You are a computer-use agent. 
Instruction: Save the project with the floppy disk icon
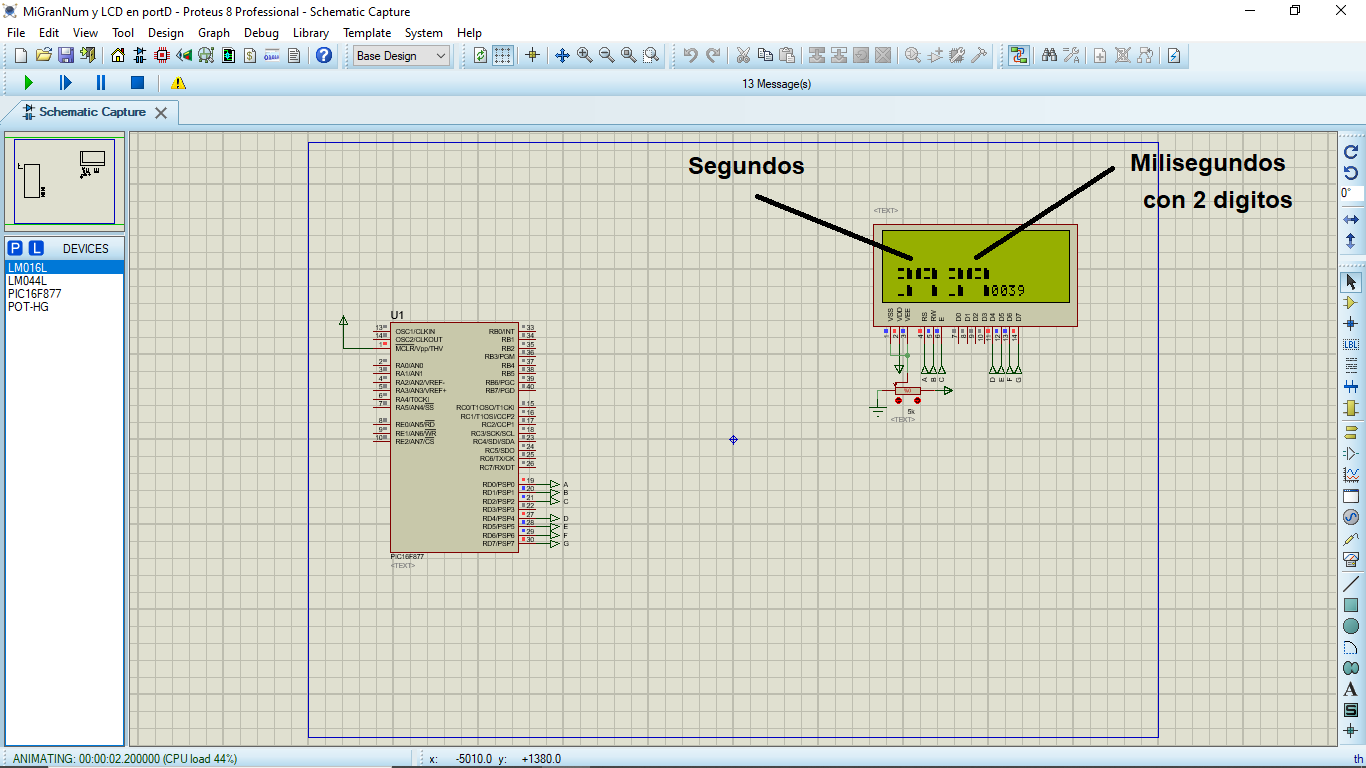(x=65, y=56)
